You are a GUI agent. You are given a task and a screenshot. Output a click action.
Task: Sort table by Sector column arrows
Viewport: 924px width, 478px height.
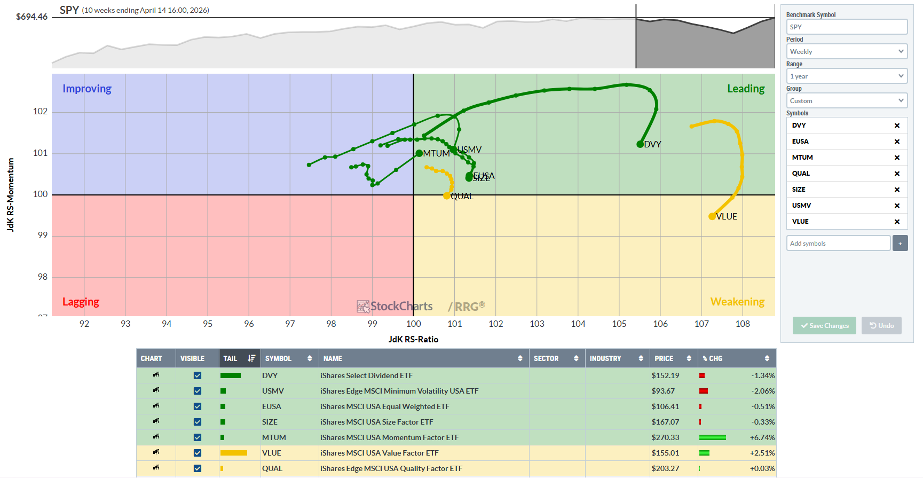(576, 358)
